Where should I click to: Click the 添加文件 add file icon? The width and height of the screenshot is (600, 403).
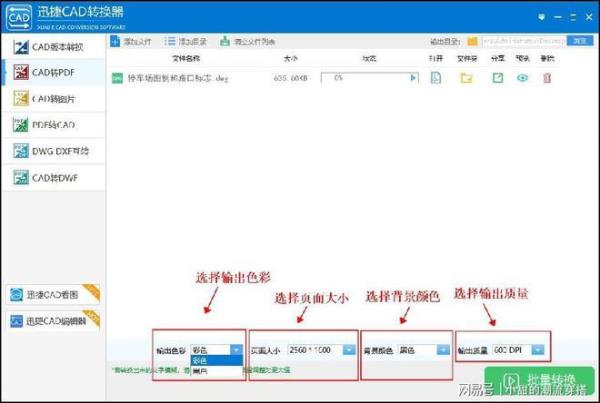115,41
